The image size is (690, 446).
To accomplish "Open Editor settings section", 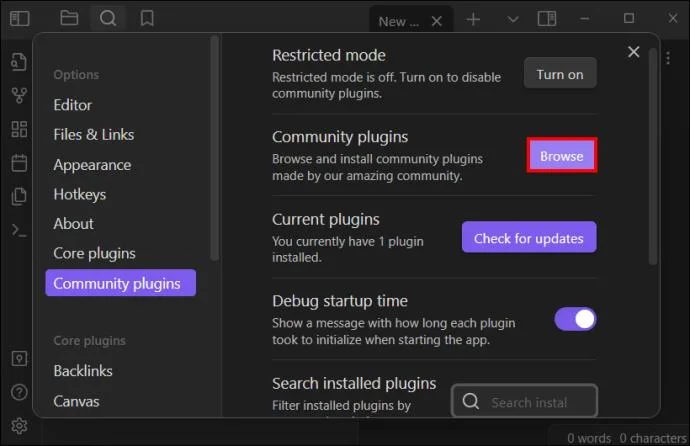I will point(73,105).
